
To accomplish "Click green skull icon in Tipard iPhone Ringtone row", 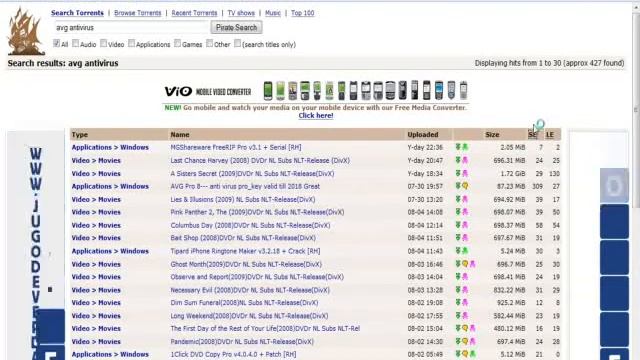I will [x=465, y=251].
